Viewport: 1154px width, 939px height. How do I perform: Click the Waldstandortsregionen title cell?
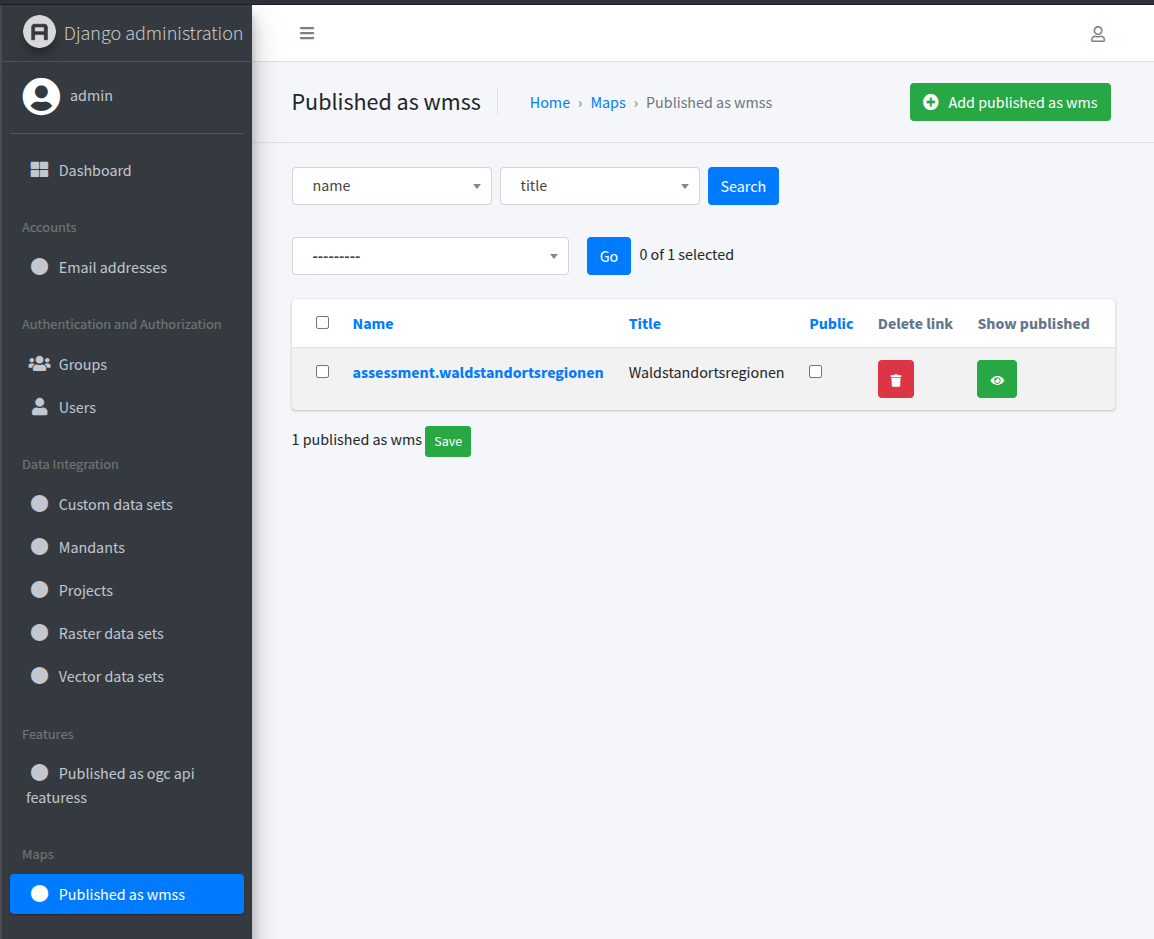pos(707,373)
